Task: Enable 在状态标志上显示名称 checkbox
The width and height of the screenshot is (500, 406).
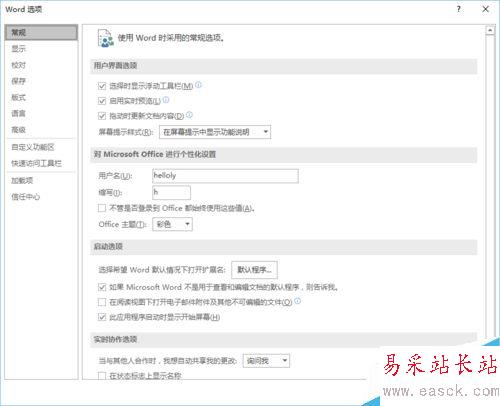Action: click(102, 376)
